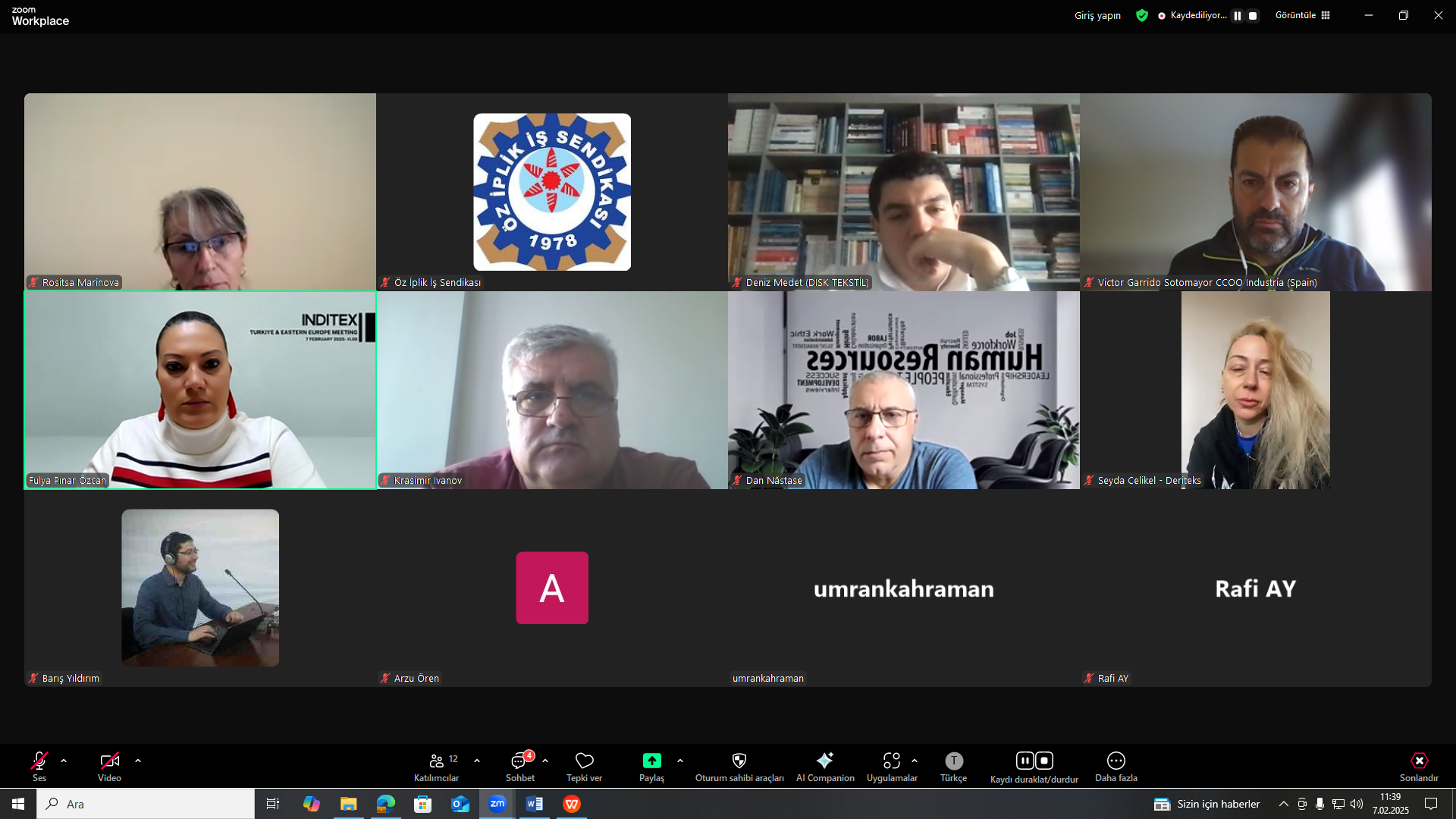This screenshot has height=819, width=1456.
Task: Select Öz İplik İş Sendikası logo tile
Action: coord(552,192)
